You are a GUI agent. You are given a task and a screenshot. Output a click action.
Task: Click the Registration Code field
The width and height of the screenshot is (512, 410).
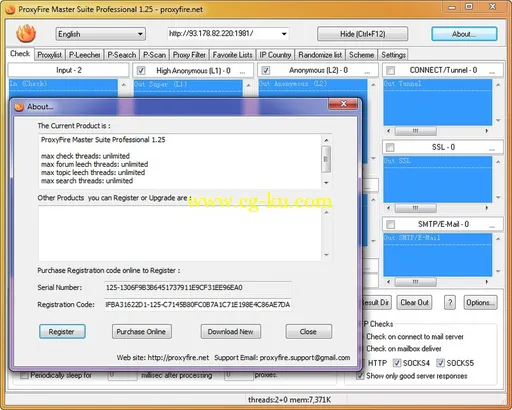click(198, 304)
